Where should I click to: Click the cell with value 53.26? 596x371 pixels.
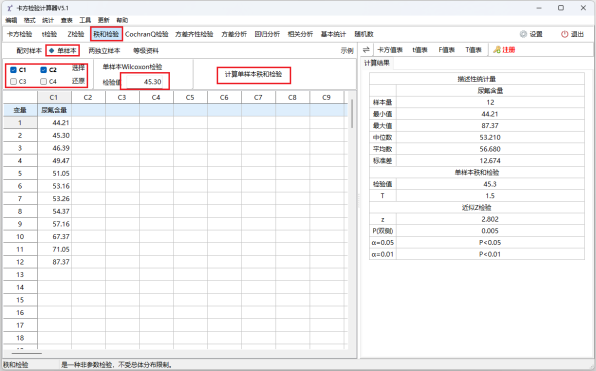pos(54,198)
